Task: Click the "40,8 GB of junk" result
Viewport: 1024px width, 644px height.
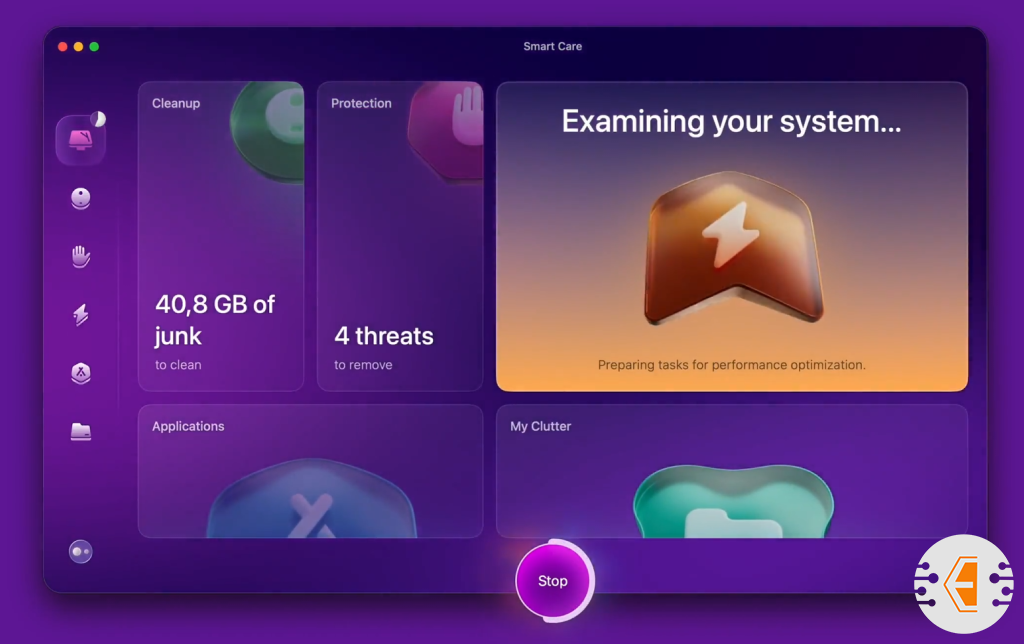Action: click(214, 319)
